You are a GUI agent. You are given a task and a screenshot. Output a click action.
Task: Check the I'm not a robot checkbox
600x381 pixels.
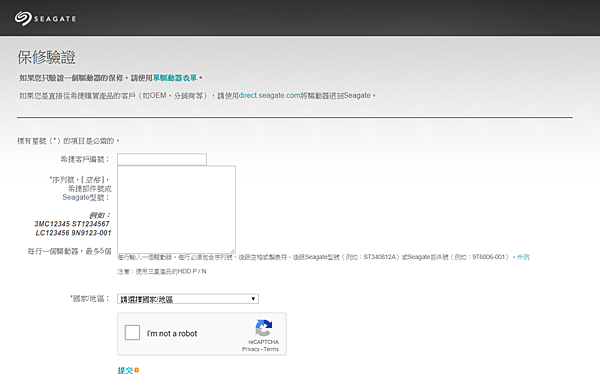pos(132,332)
